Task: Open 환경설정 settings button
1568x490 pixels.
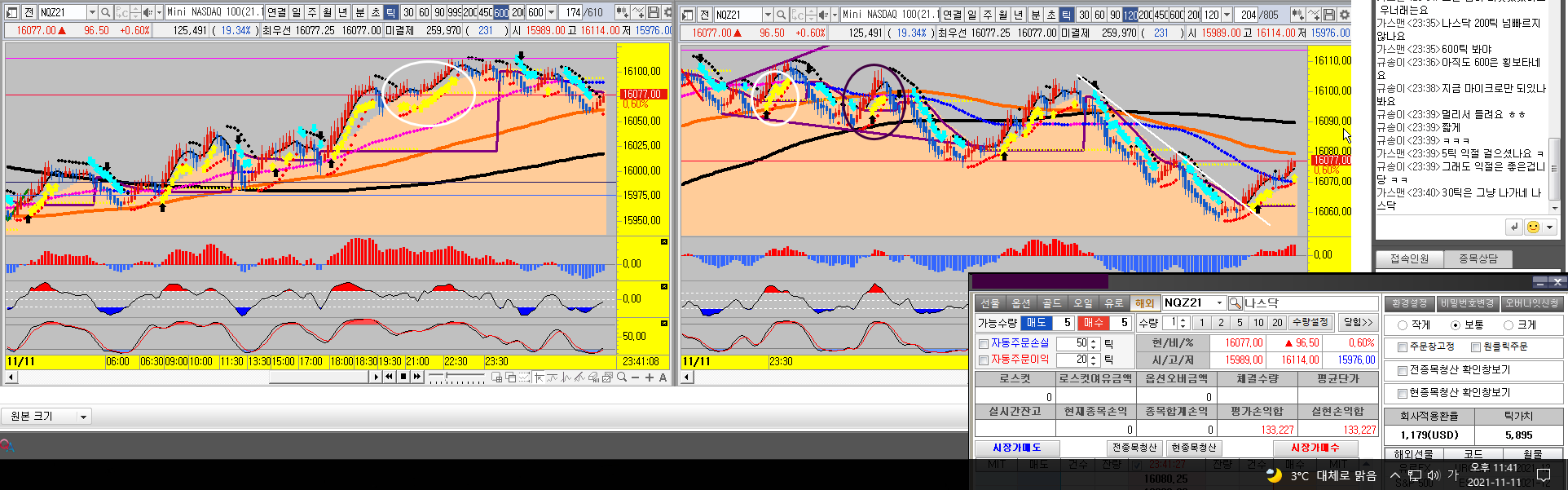Action: coord(1409,303)
